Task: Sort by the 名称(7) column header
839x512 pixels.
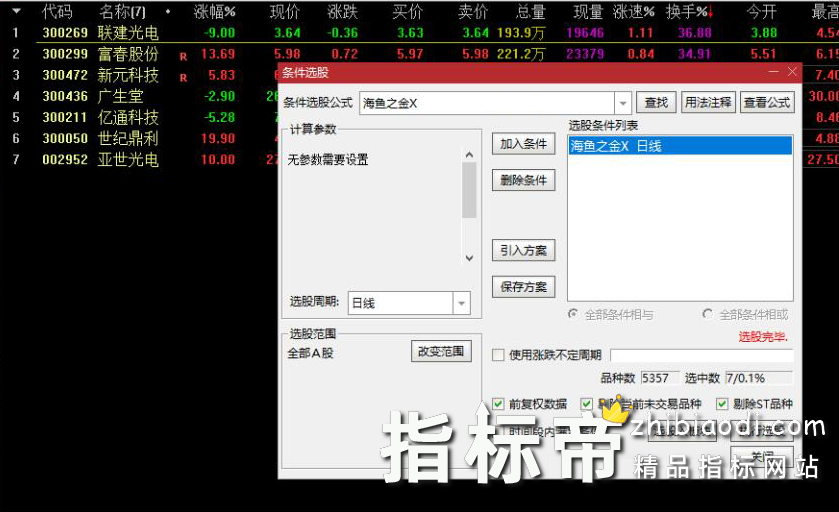Action: 123,11
